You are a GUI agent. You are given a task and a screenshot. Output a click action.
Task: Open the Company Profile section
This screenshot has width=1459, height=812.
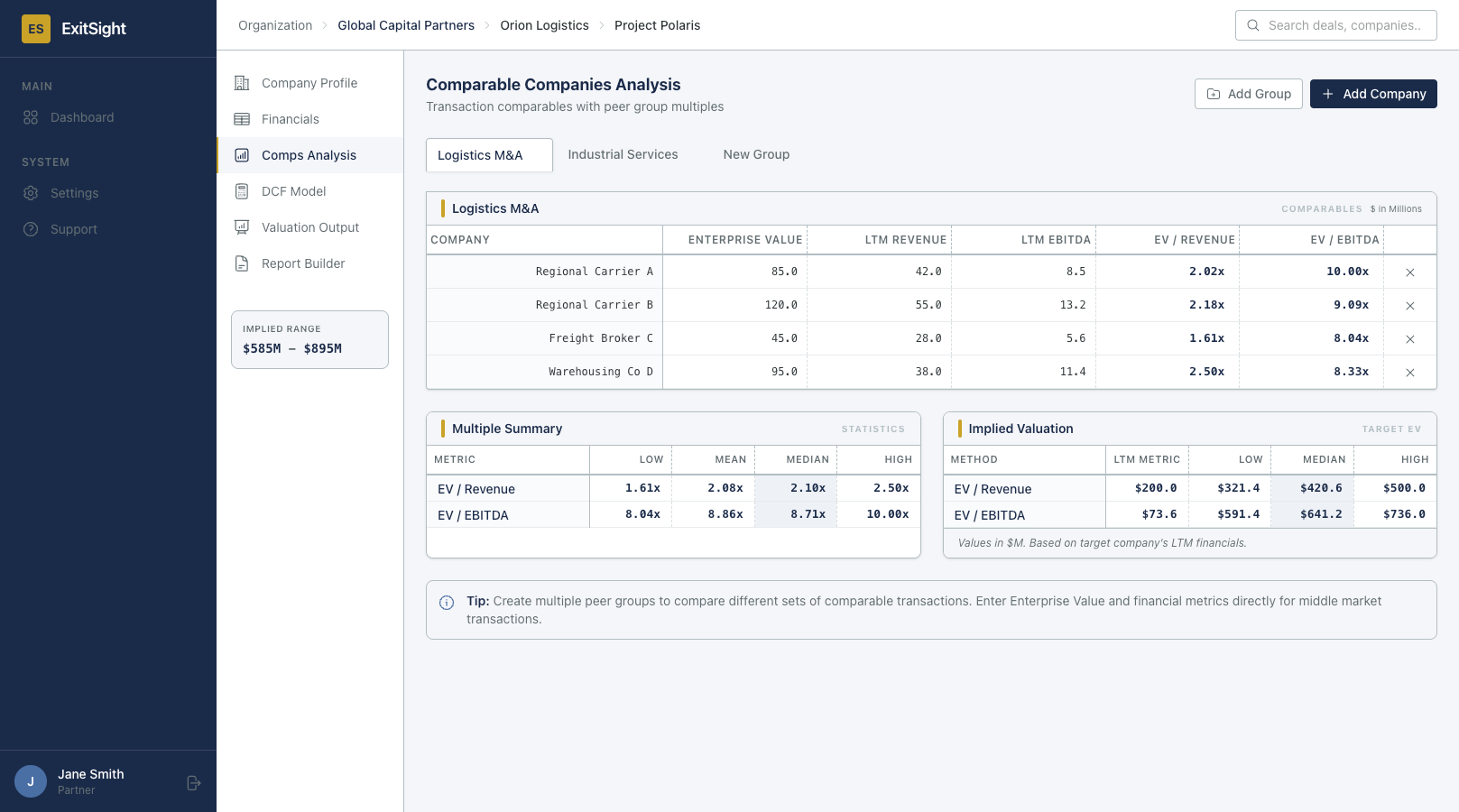[x=309, y=82]
